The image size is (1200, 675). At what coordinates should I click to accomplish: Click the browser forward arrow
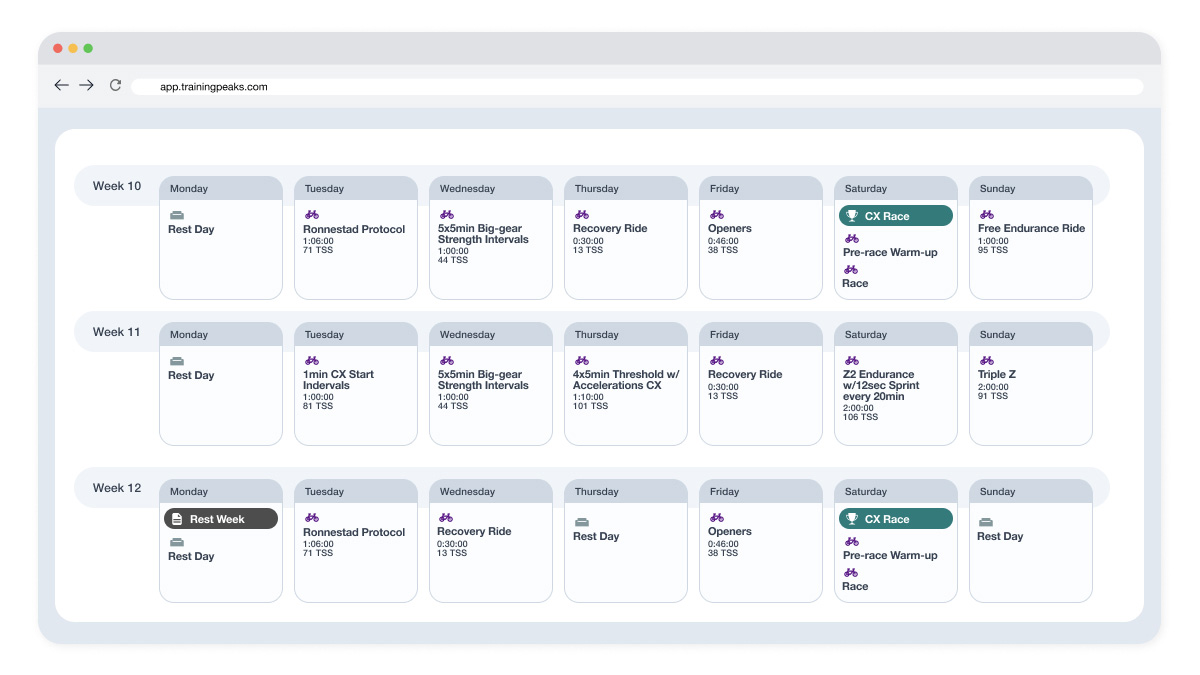pos(87,86)
